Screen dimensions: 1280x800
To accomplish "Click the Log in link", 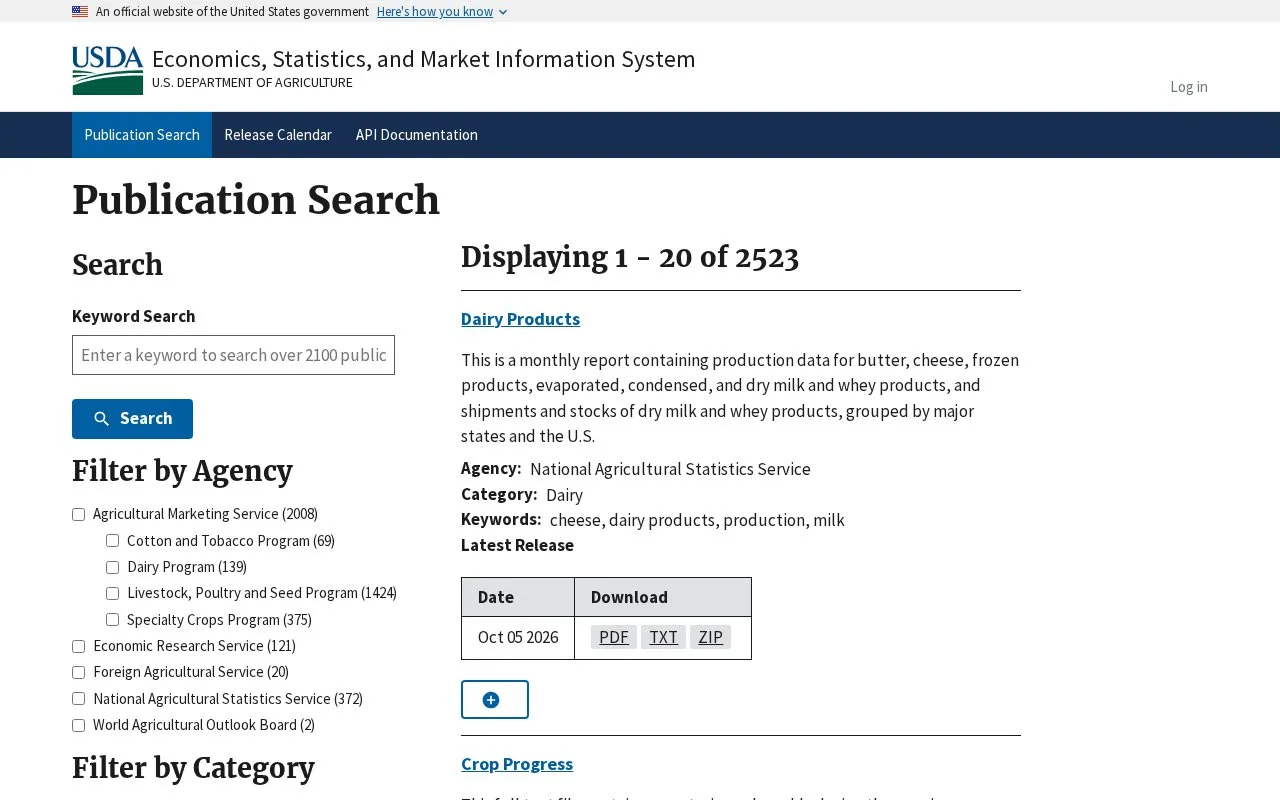I will 1189,87.
